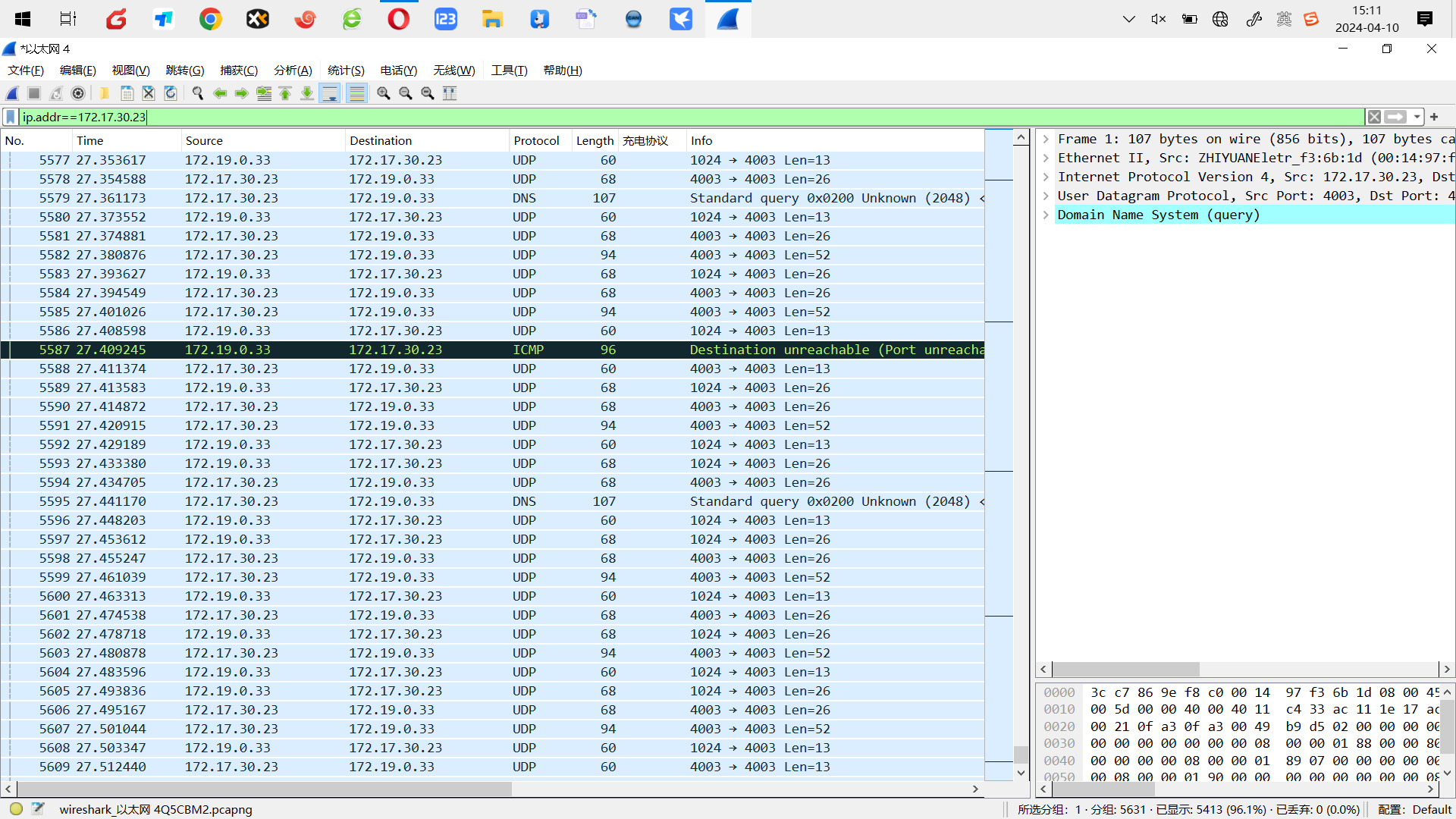Sort by the Source column header
1456x819 pixels.
pyautogui.click(x=262, y=140)
